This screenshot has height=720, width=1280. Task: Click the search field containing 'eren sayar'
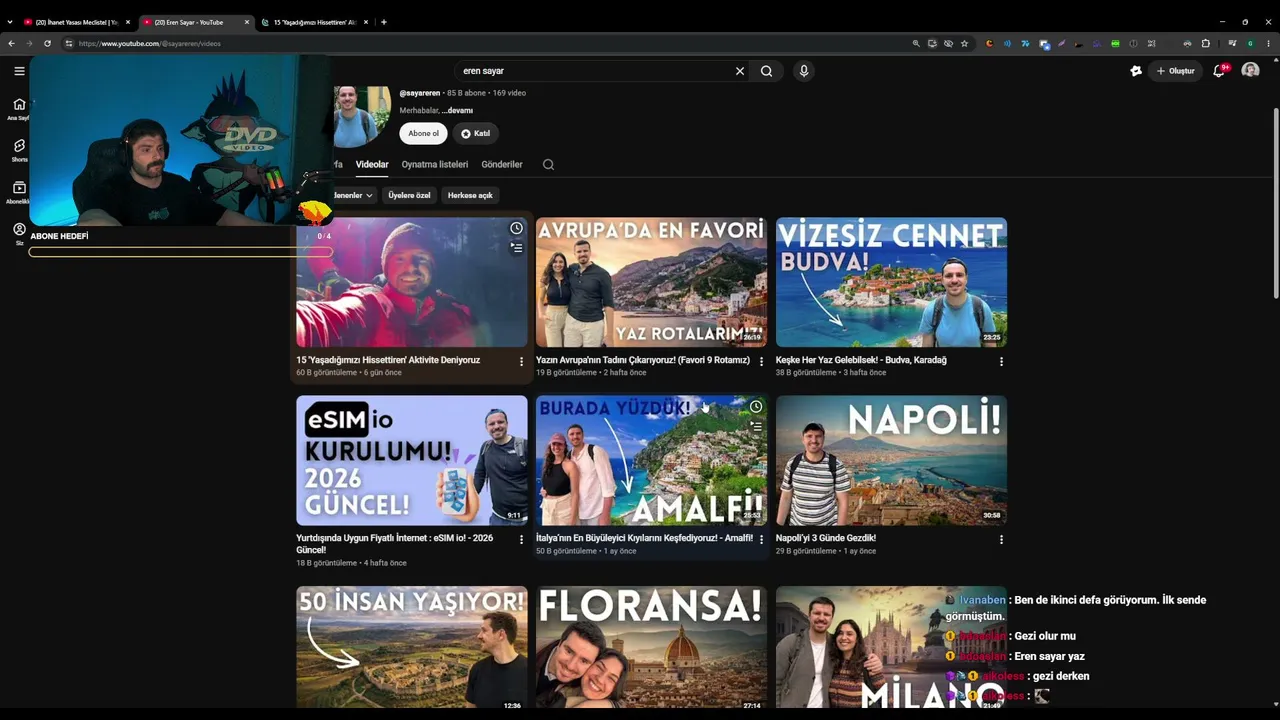click(594, 71)
